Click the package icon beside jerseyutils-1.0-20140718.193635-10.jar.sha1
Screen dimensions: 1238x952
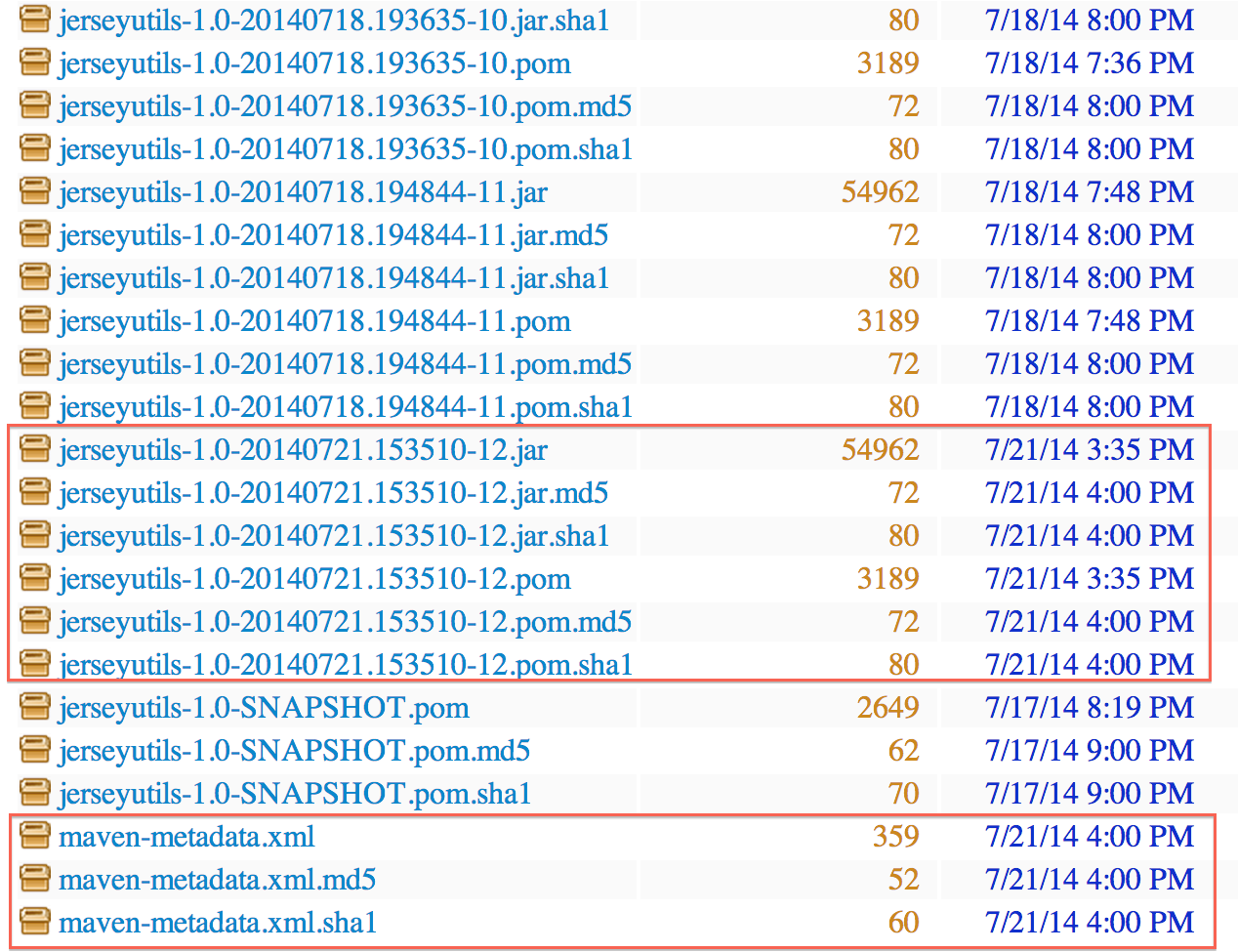coord(35,21)
